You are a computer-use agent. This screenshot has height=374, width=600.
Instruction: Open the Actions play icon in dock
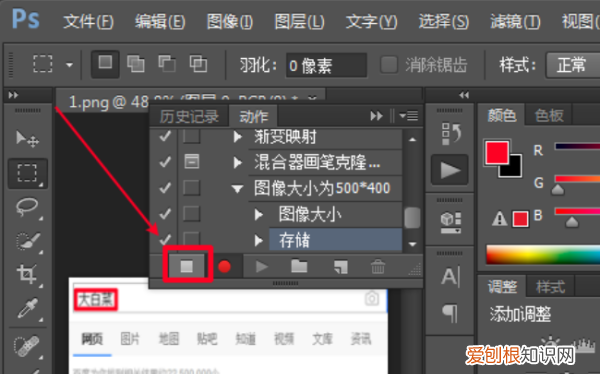(x=450, y=170)
